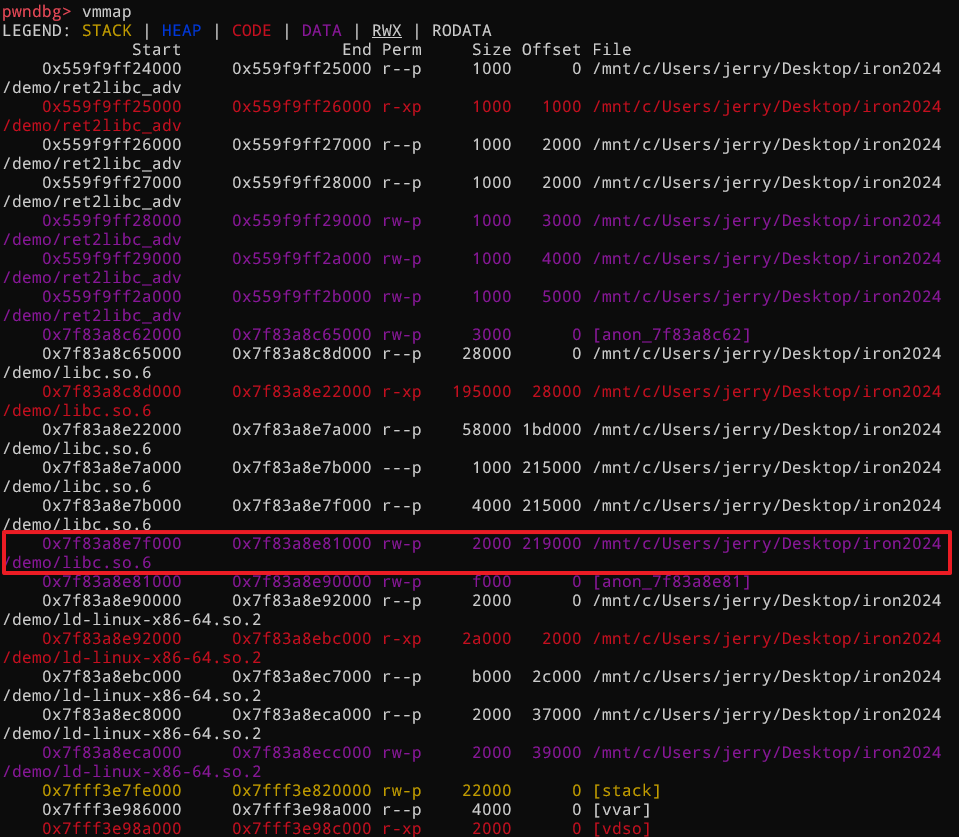Image resolution: width=959 pixels, height=837 pixels.
Task: Click the CODE legend label
Action: [251, 30]
